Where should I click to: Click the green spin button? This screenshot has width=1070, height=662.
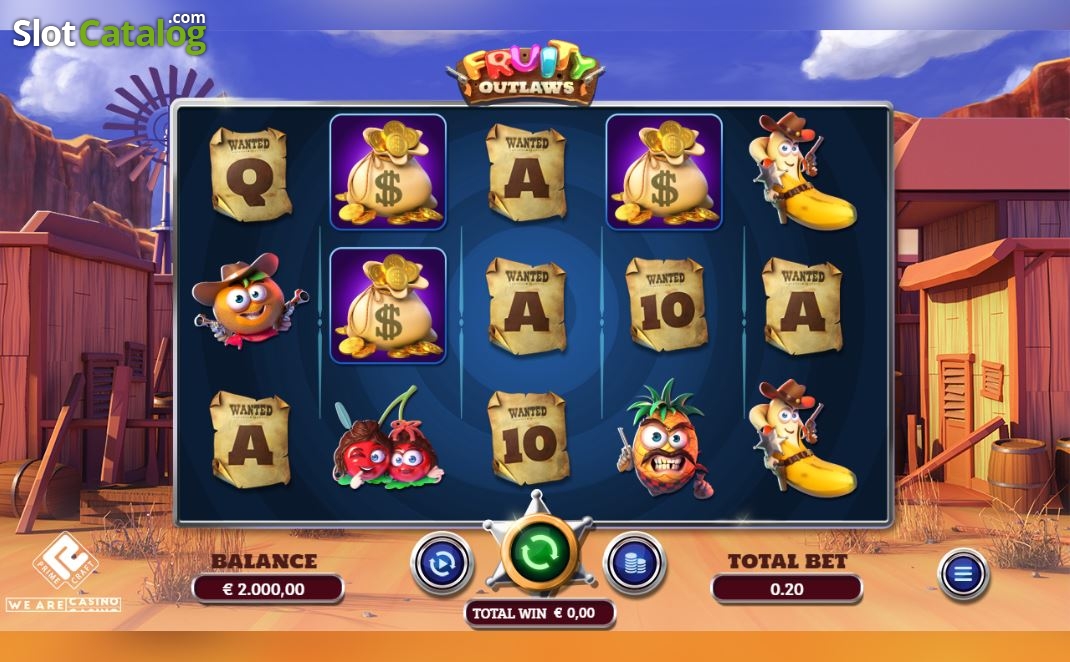(538, 551)
